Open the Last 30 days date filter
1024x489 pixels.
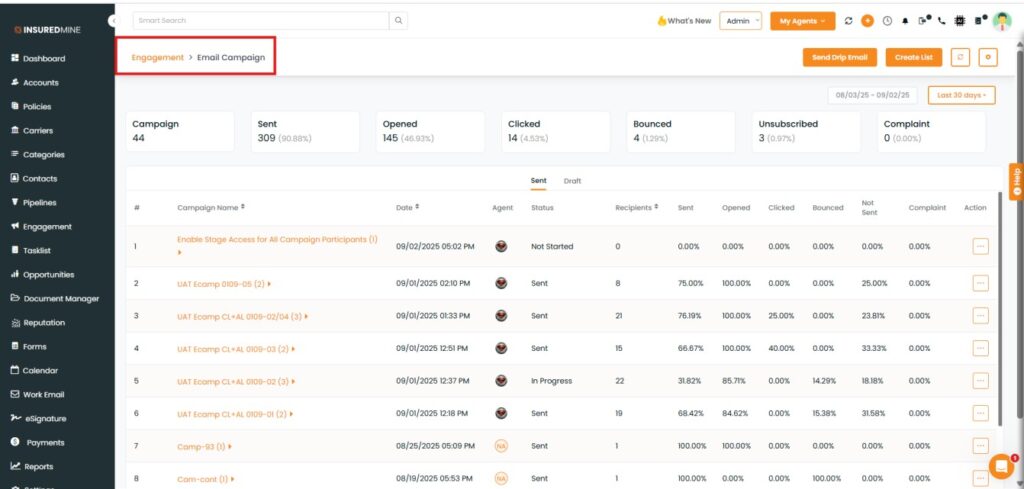[x=961, y=95]
